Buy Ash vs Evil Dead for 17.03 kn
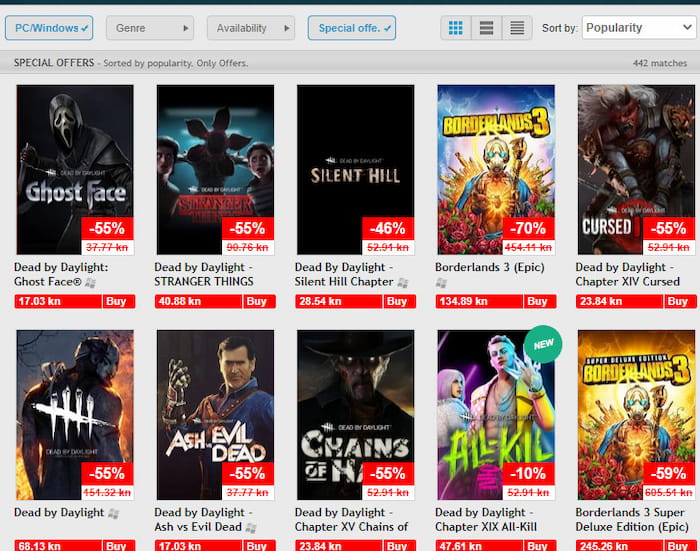The height and width of the screenshot is (551, 700). click(215, 546)
